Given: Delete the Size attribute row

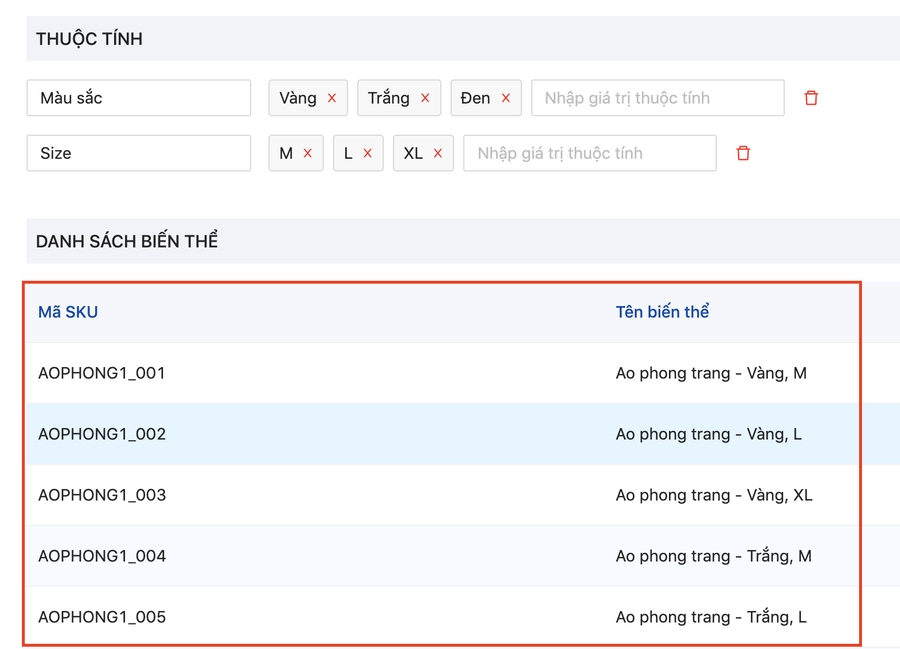Looking at the screenshot, I should (x=743, y=153).
